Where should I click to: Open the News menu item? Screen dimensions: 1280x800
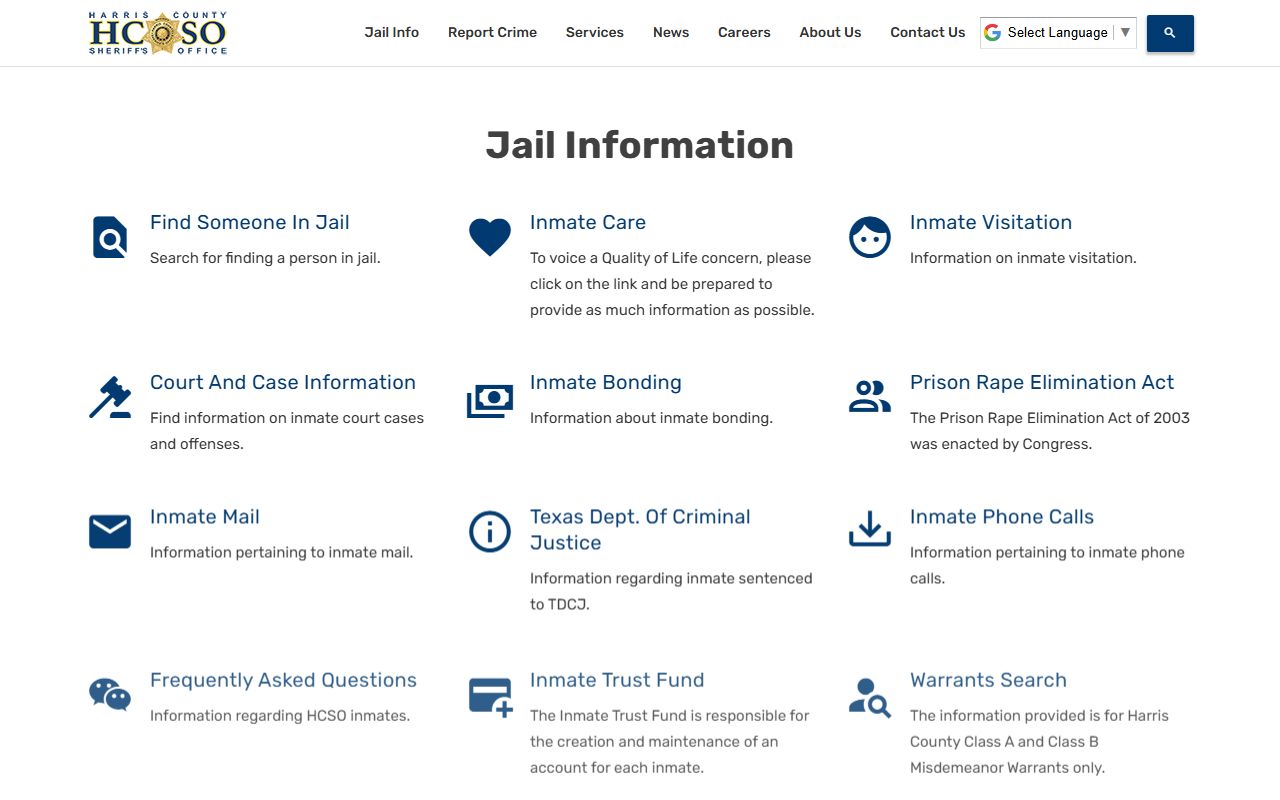[671, 32]
